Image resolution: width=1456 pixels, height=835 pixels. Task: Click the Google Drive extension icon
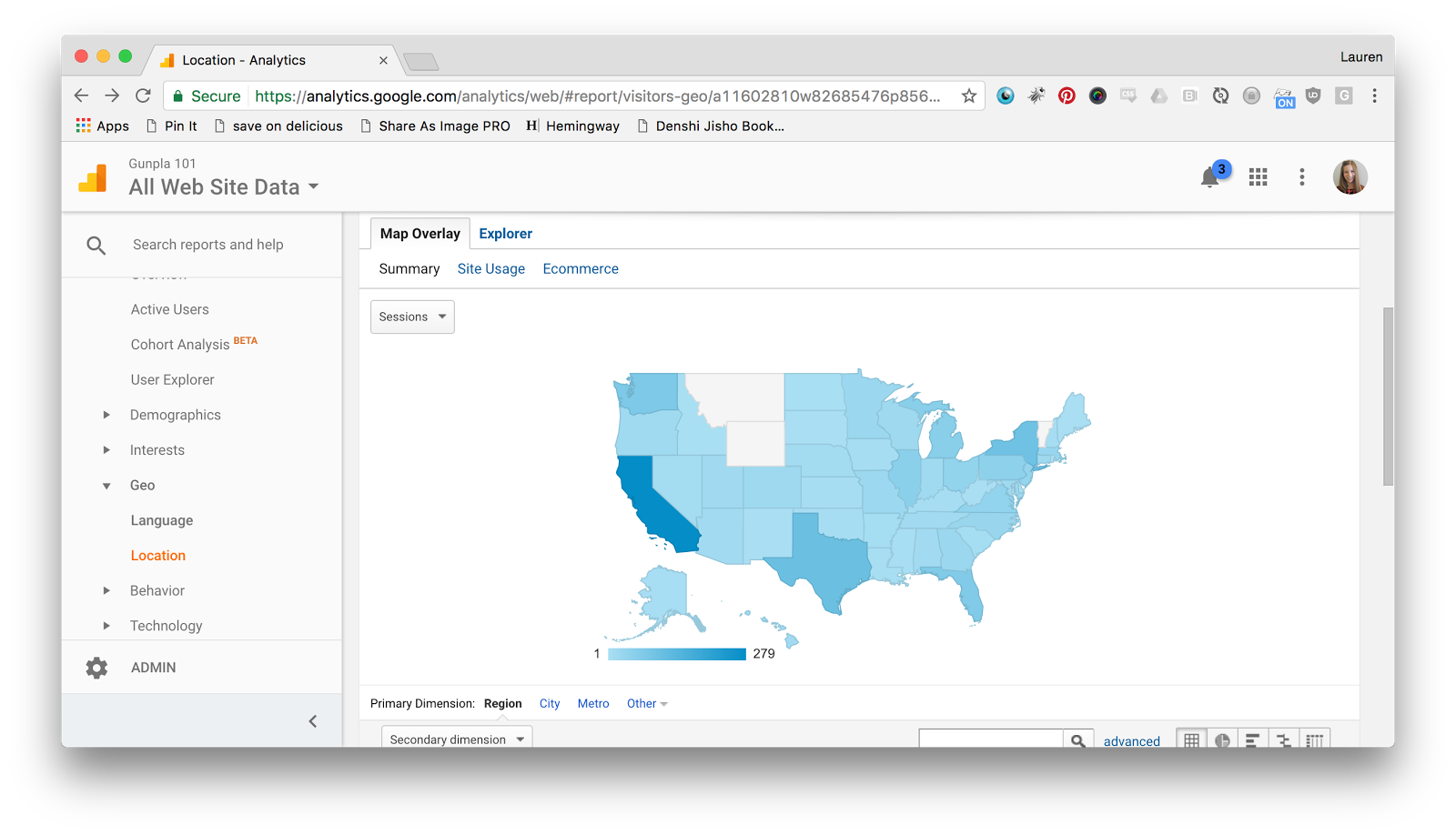click(x=1159, y=96)
